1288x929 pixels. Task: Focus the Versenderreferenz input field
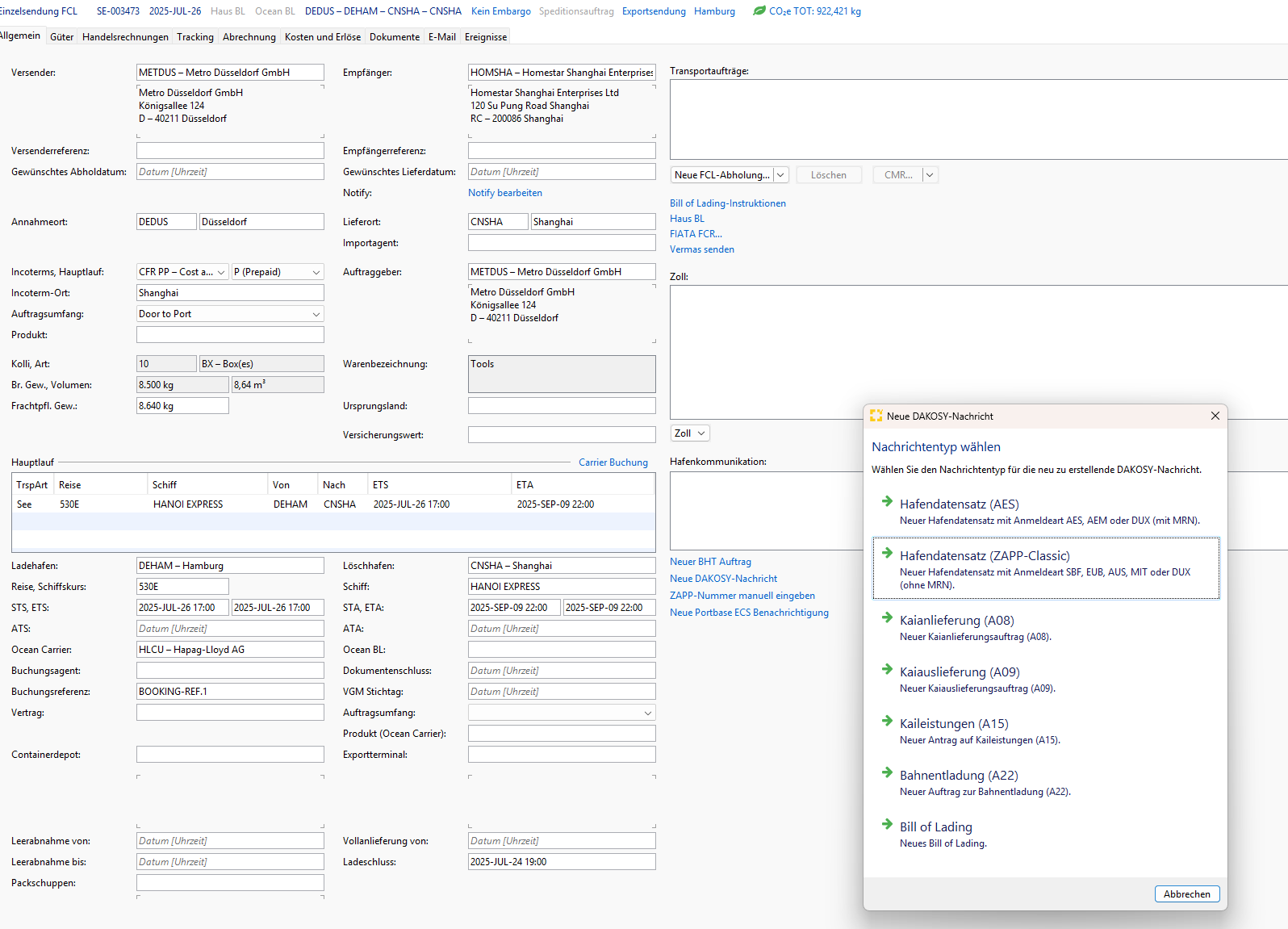(x=230, y=151)
